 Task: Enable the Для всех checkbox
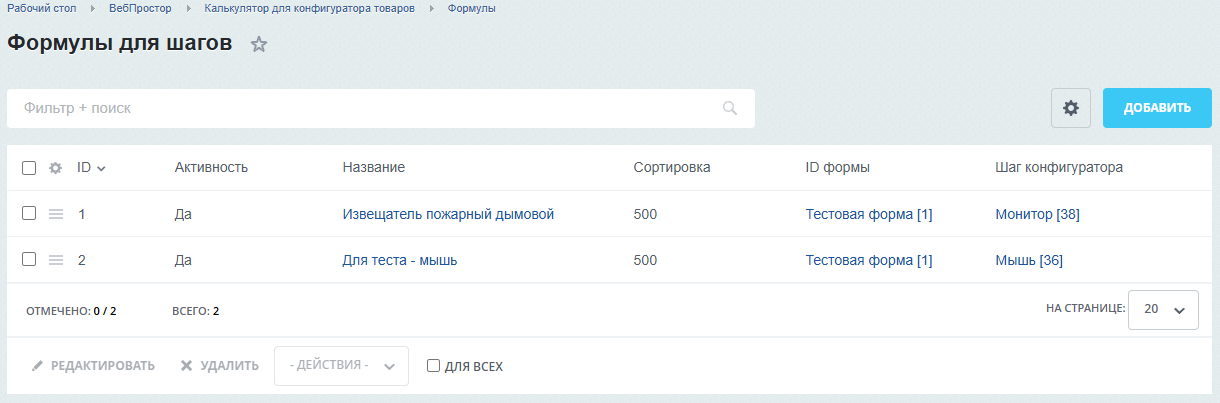tap(434, 366)
